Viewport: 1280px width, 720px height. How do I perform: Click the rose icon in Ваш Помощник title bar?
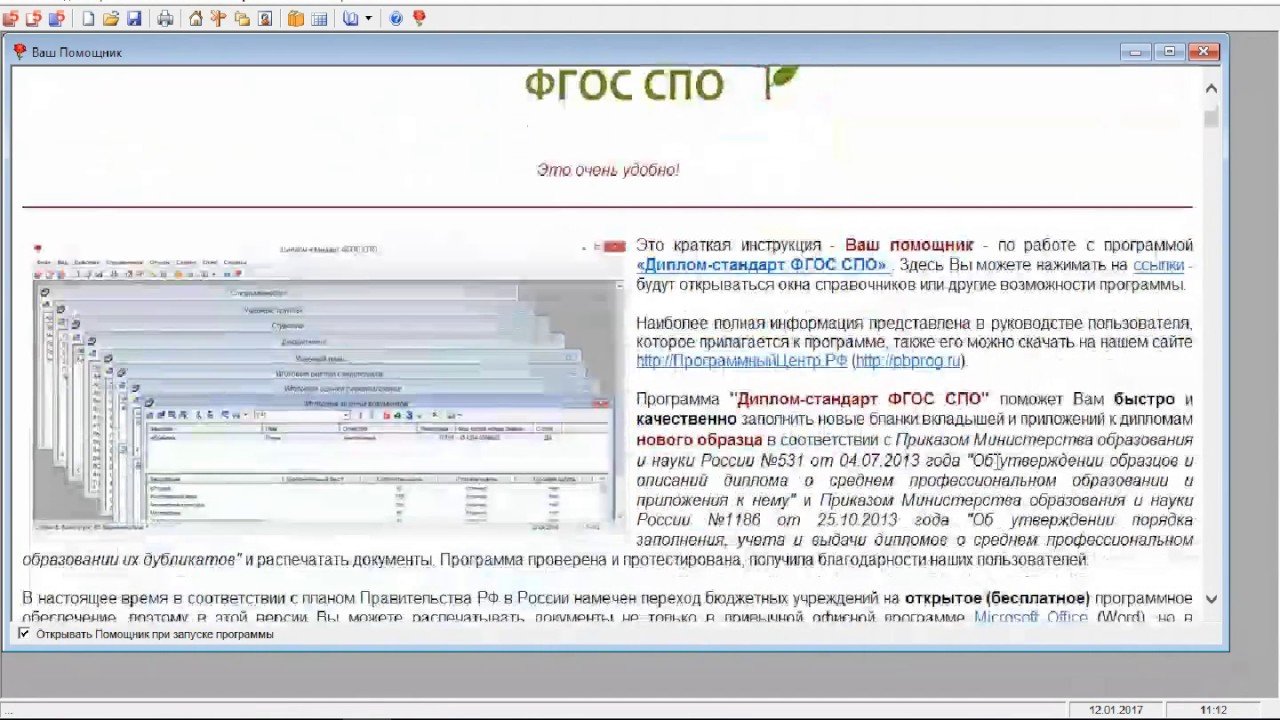[x=20, y=52]
